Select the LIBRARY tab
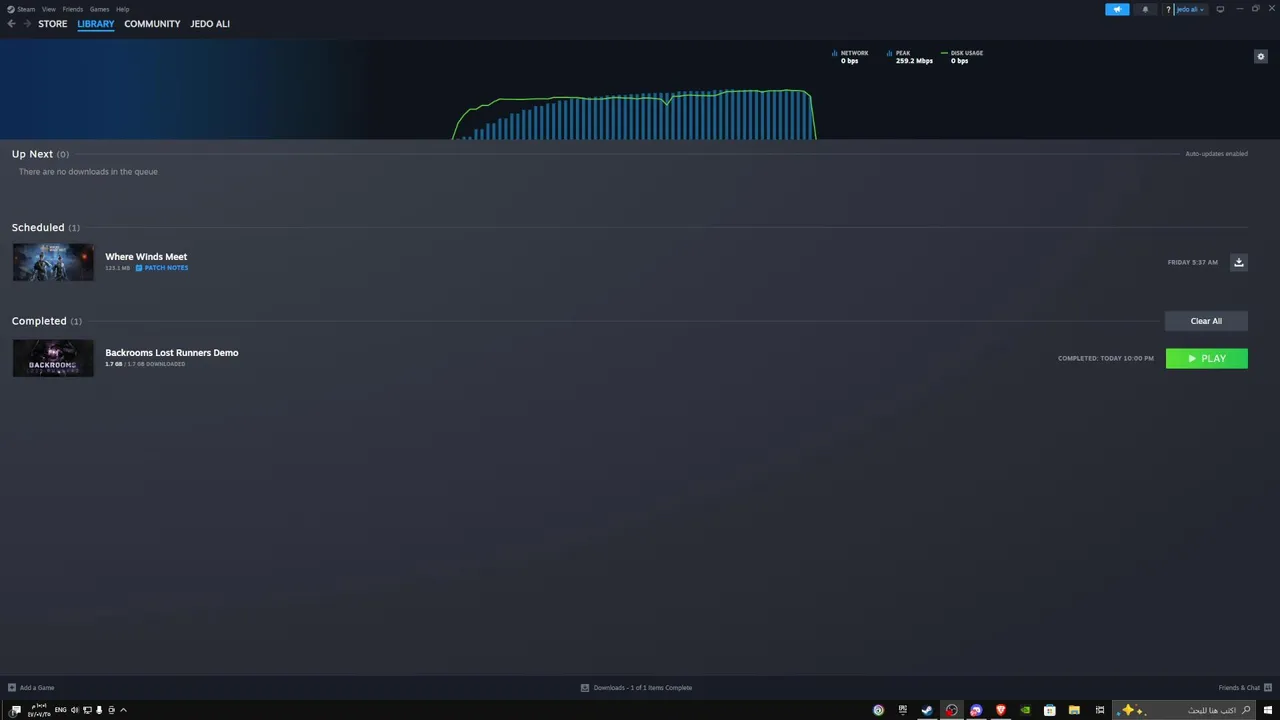The image size is (1280, 720). pyautogui.click(x=96, y=24)
